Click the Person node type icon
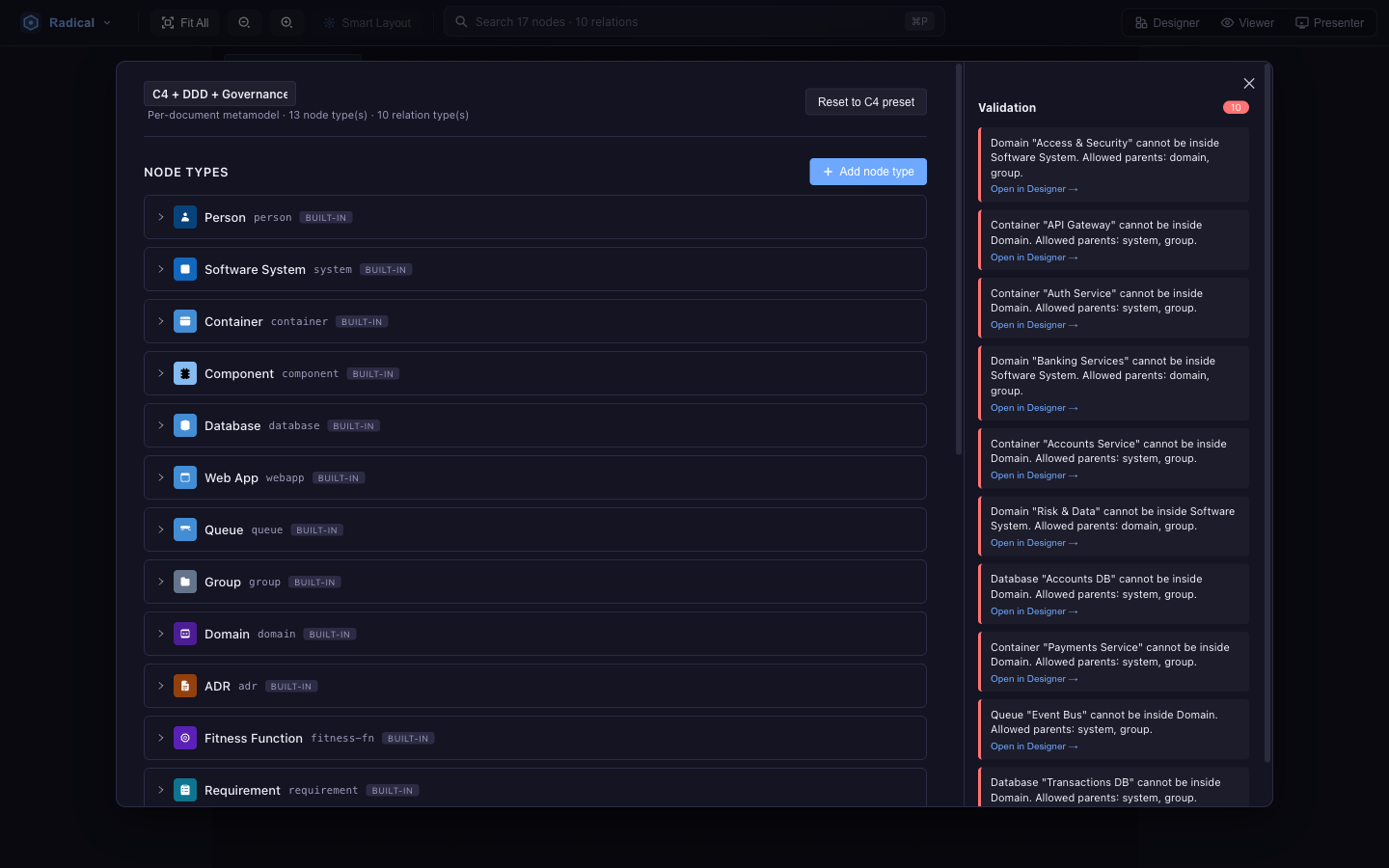1389x868 pixels. (185, 217)
